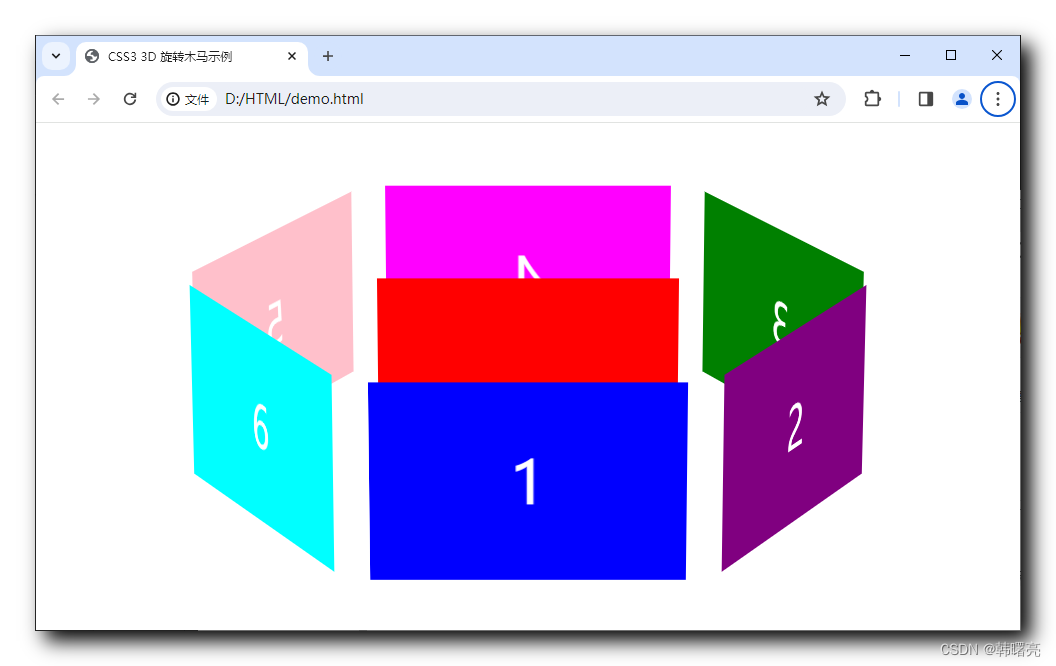Click the profile avatar icon
The height and width of the screenshot is (666, 1056).
961,99
